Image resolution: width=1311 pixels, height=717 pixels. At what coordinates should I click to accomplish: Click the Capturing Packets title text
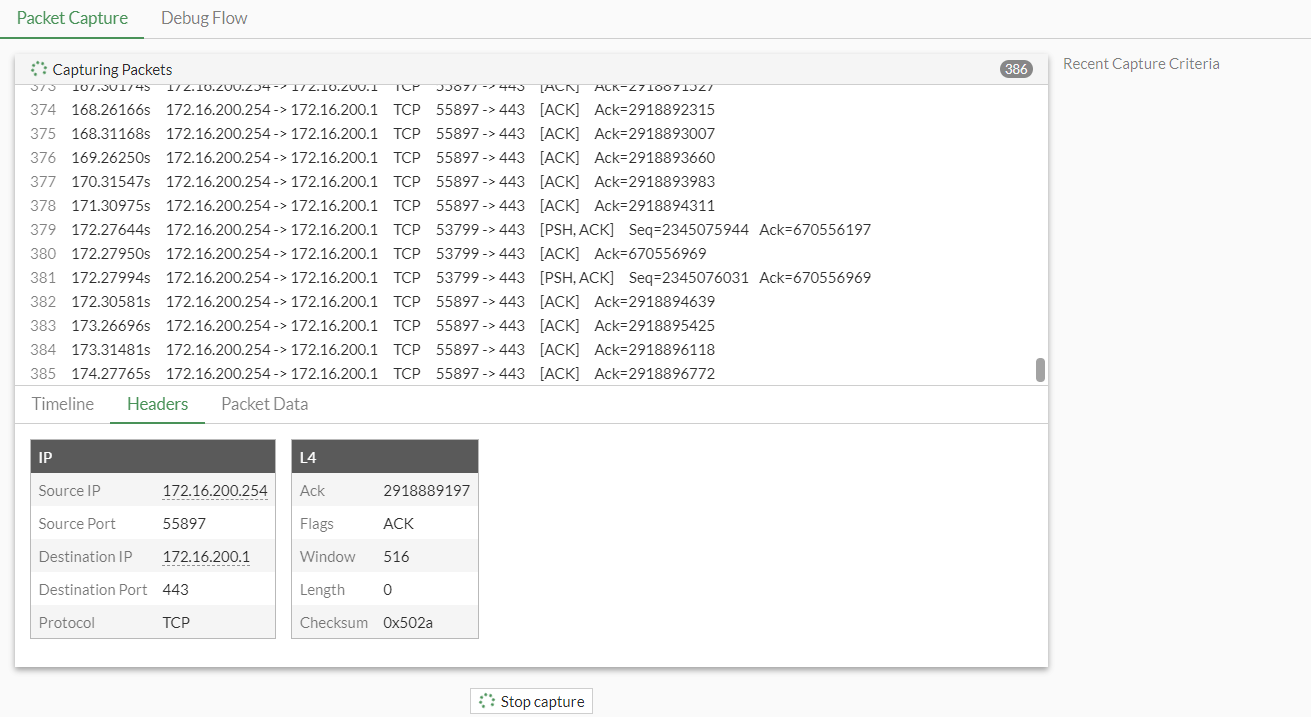112,69
